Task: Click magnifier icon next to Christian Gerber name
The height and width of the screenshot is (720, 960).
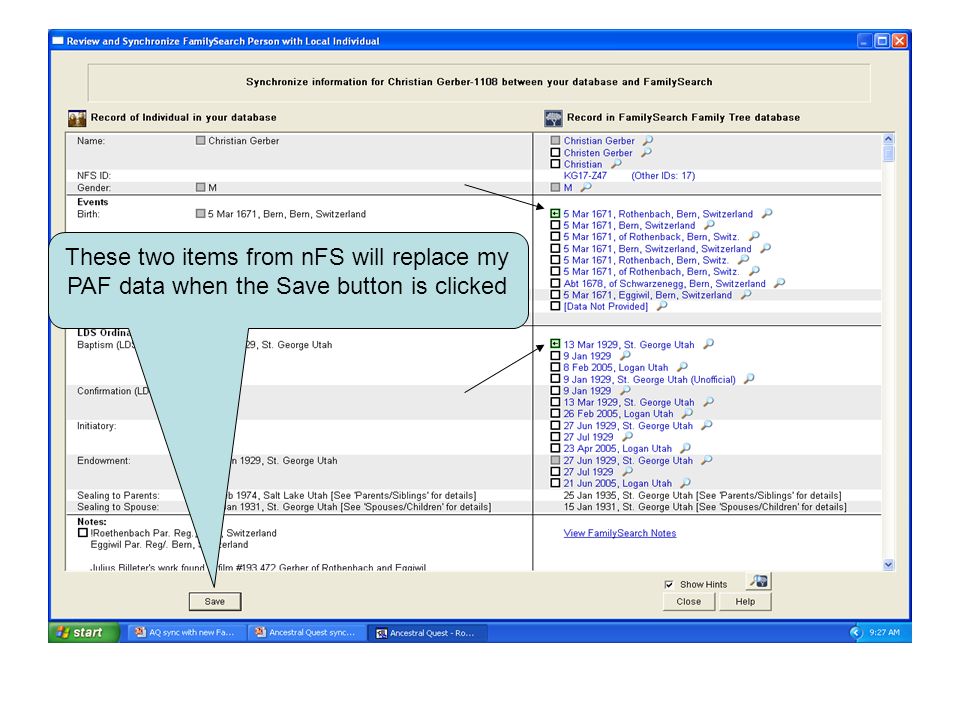Action: [648, 140]
